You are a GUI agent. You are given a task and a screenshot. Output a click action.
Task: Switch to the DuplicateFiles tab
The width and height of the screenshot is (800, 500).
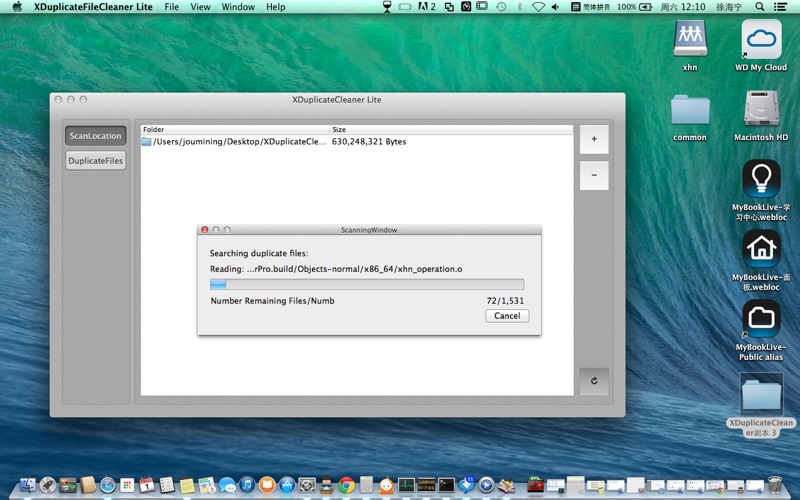(95, 161)
